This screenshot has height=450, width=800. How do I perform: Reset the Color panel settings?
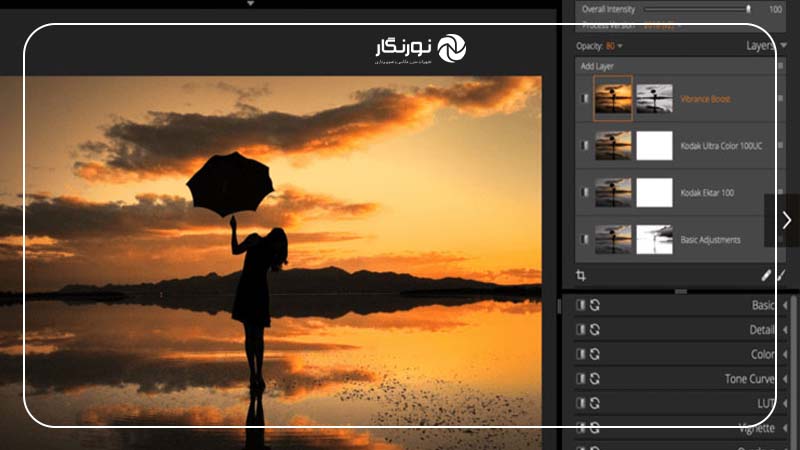click(595, 354)
